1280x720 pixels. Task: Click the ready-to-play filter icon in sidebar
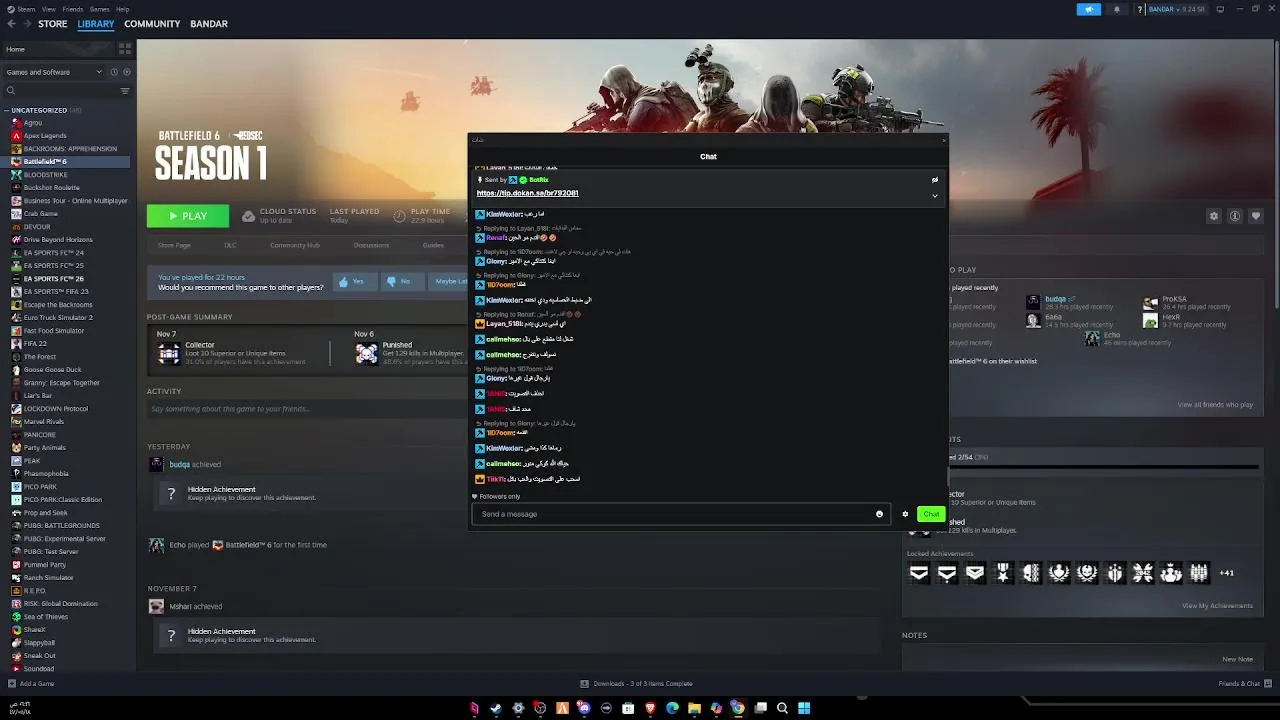[126, 72]
